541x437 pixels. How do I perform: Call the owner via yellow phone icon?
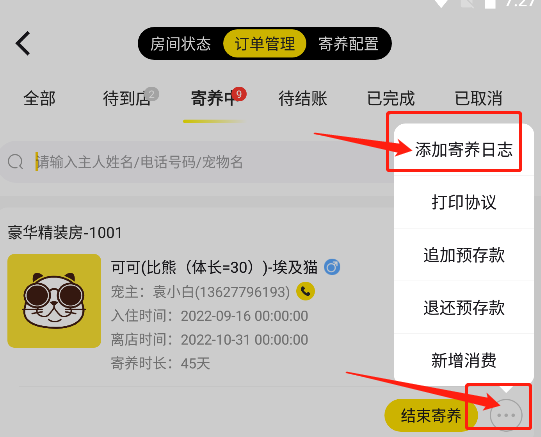(305, 291)
